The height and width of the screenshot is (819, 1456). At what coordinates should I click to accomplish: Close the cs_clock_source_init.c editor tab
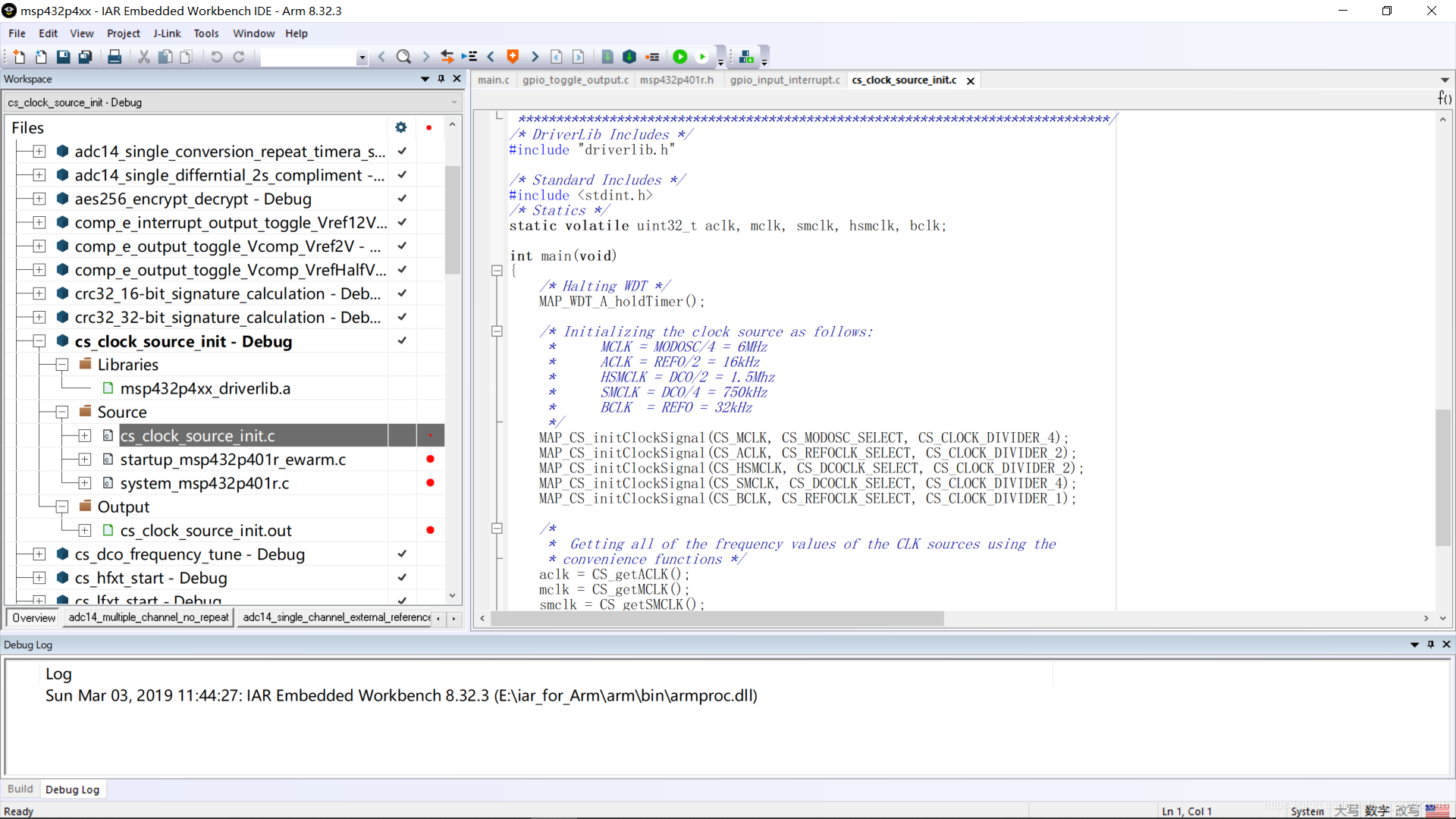point(970,80)
